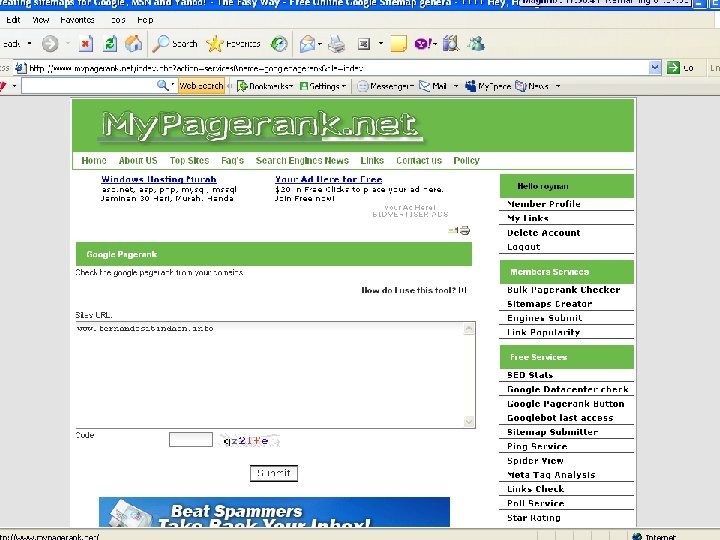This screenshot has height=540, width=720.
Task: Open Sitemaps Creator service
Action: [550, 304]
